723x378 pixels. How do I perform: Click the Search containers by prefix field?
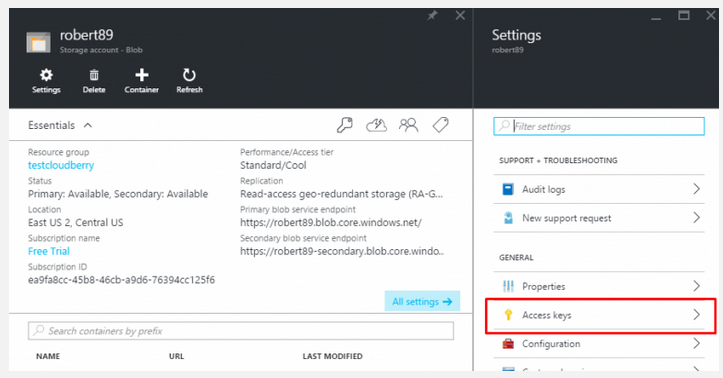point(241,331)
